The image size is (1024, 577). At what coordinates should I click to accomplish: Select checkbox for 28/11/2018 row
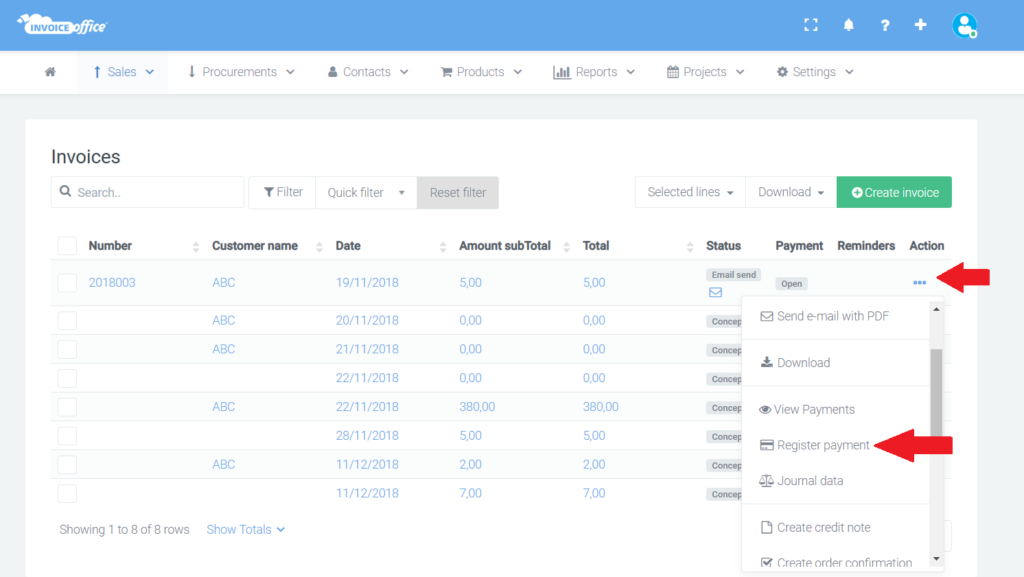(x=67, y=435)
